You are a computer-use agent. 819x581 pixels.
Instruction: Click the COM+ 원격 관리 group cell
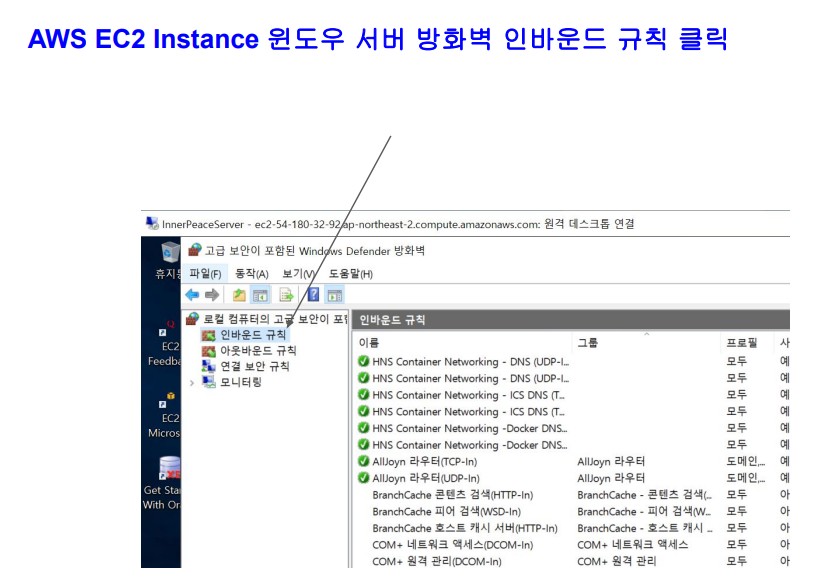click(616, 562)
